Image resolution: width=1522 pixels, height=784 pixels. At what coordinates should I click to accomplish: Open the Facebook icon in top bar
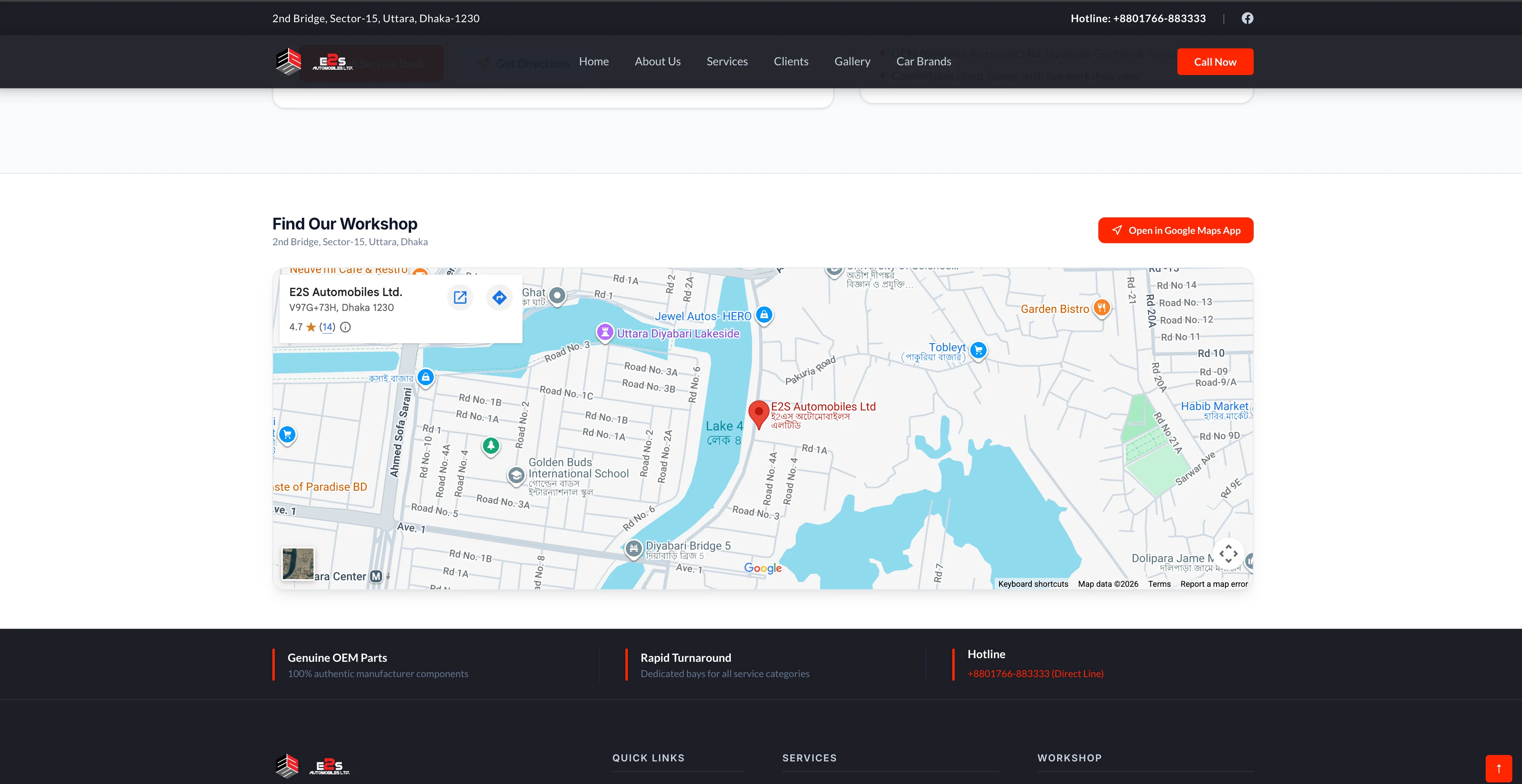1247,18
